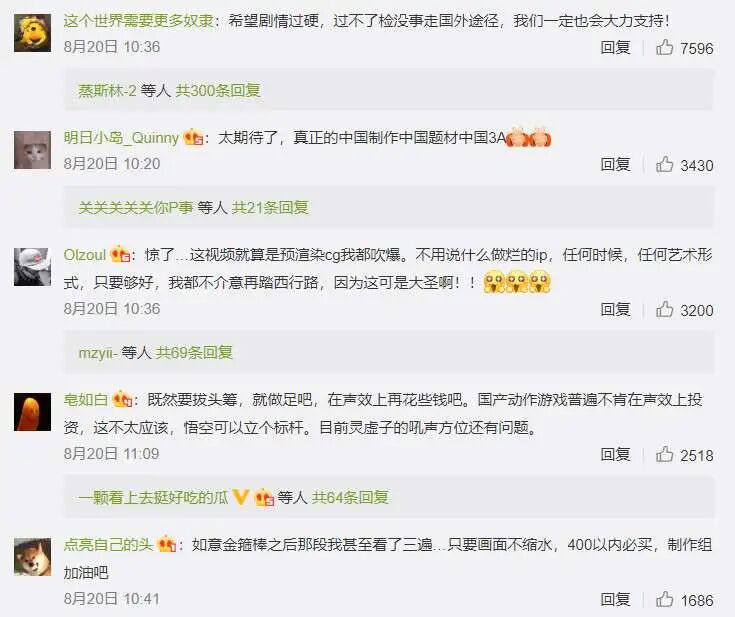Open the cat avatar of 明日小岛_Quinny
The width and height of the screenshot is (735, 617).
tap(32, 150)
